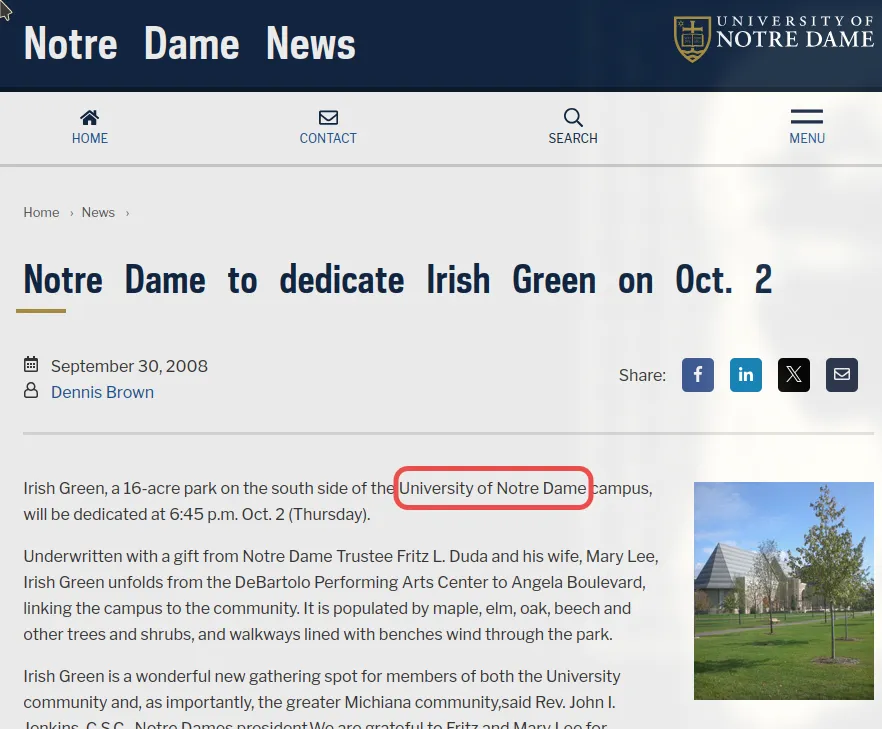Share the article on X
The width and height of the screenshot is (882, 729).
coord(794,375)
